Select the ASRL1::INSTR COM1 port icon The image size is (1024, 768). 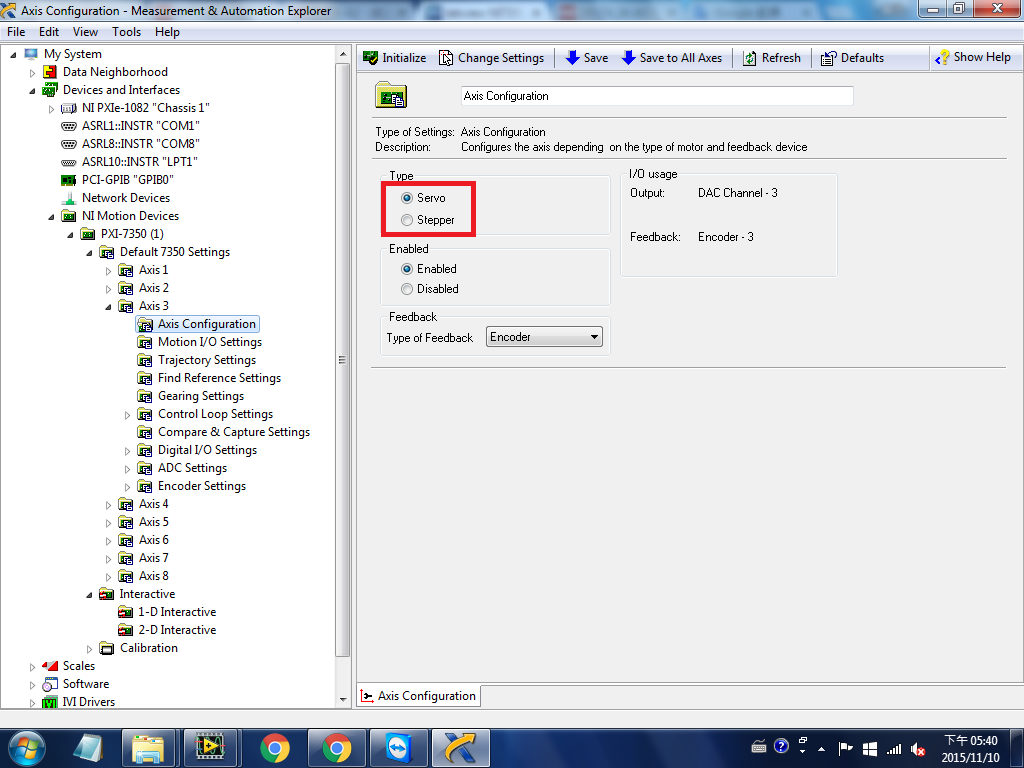69,126
